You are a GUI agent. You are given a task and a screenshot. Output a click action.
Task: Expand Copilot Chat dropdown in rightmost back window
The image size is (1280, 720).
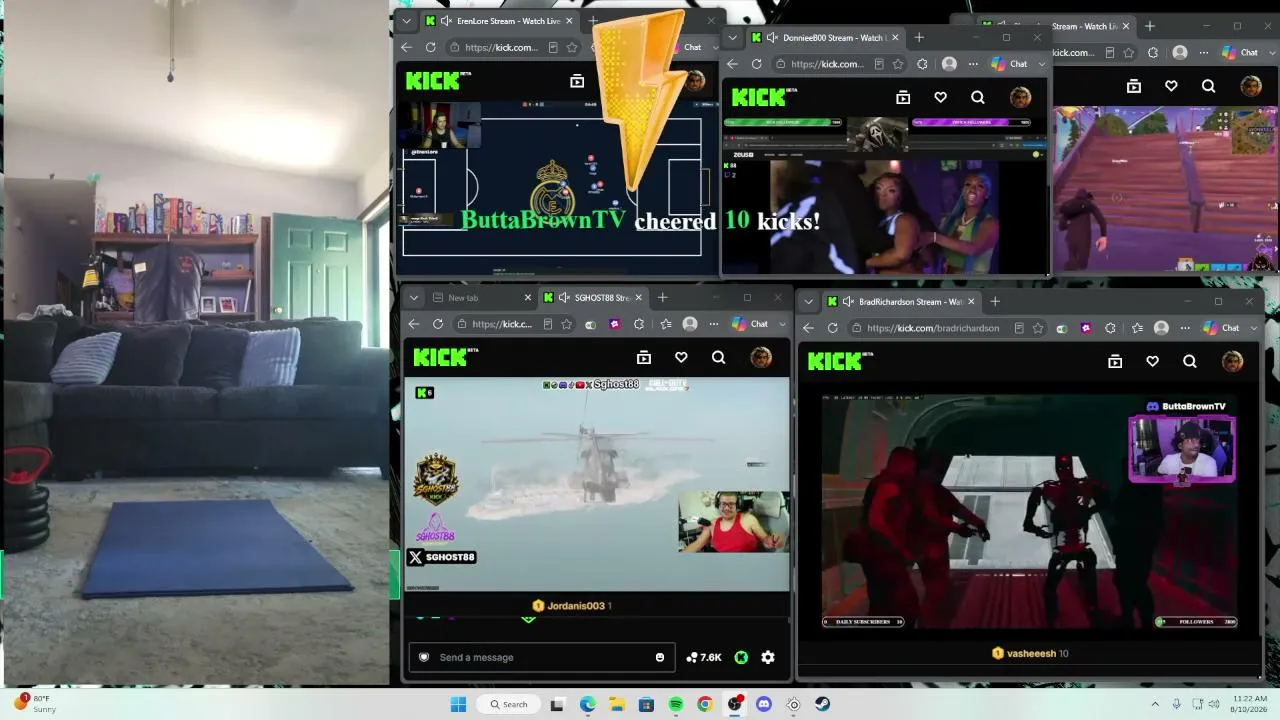pyautogui.click(x=1271, y=53)
